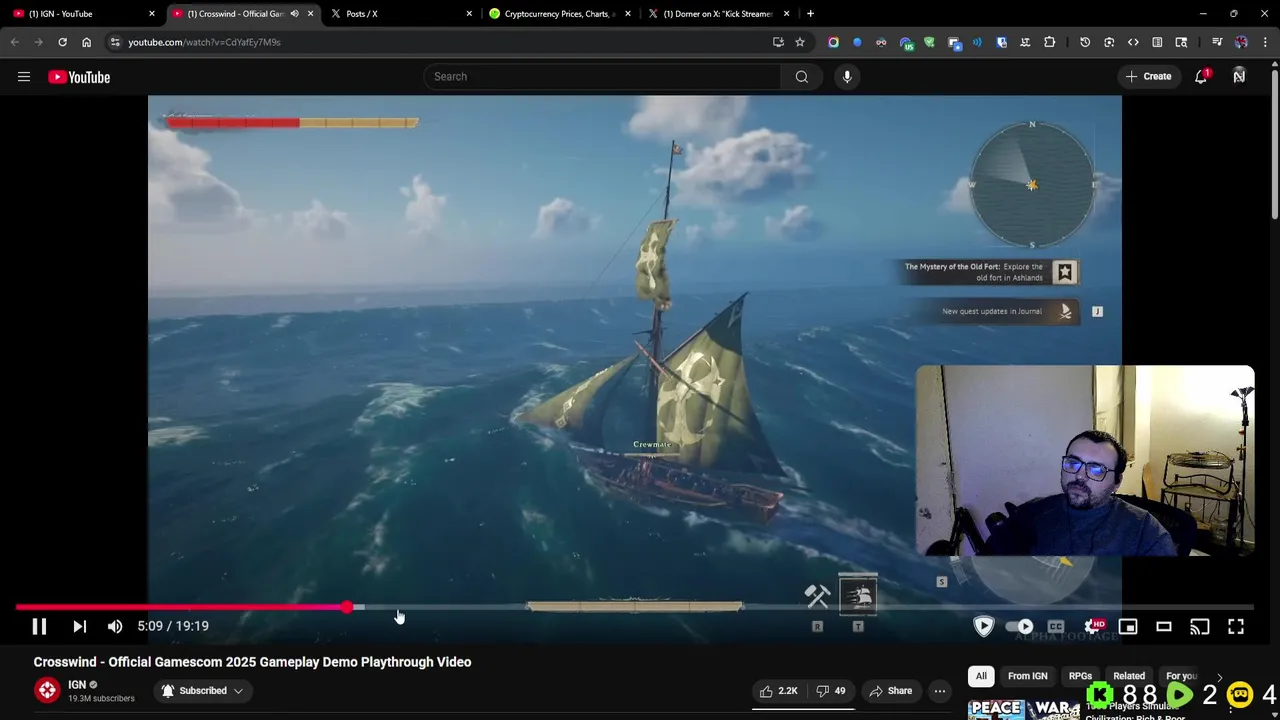
Task: Expand the Subscribed notification dropdown
Action: pos(202,691)
